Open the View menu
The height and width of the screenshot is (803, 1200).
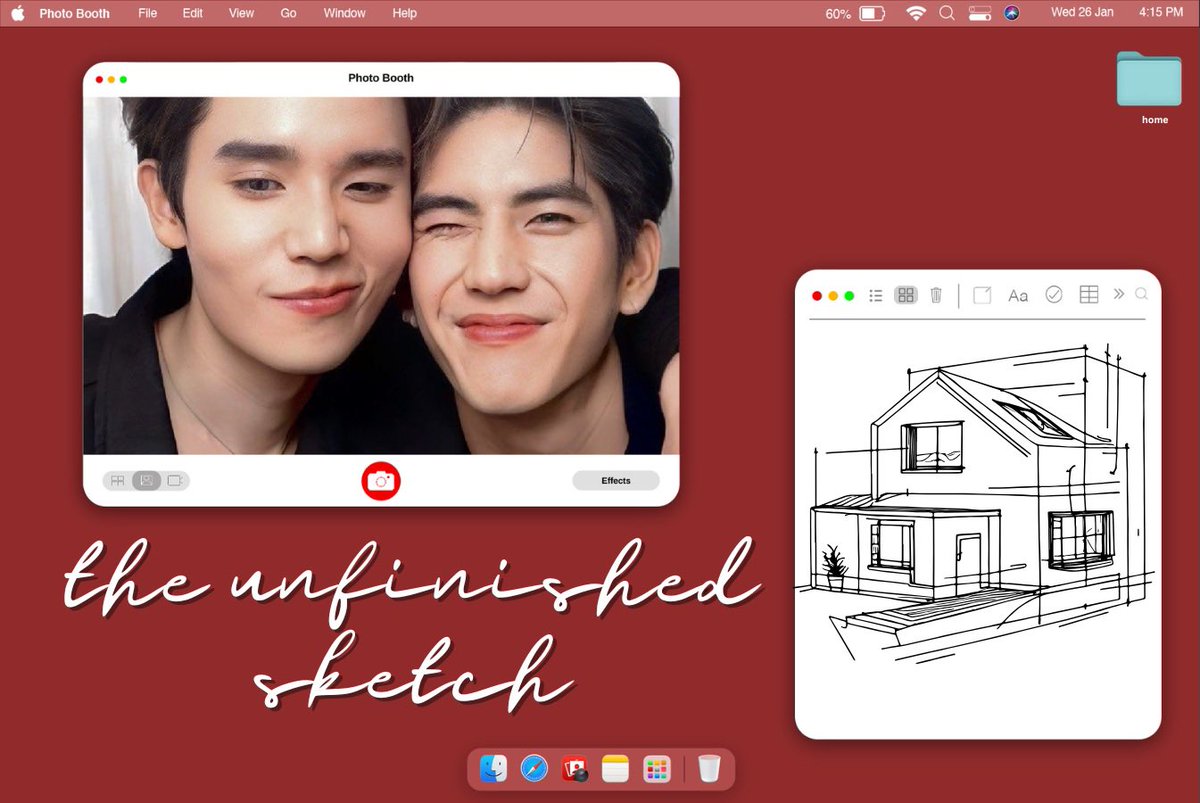point(241,14)
